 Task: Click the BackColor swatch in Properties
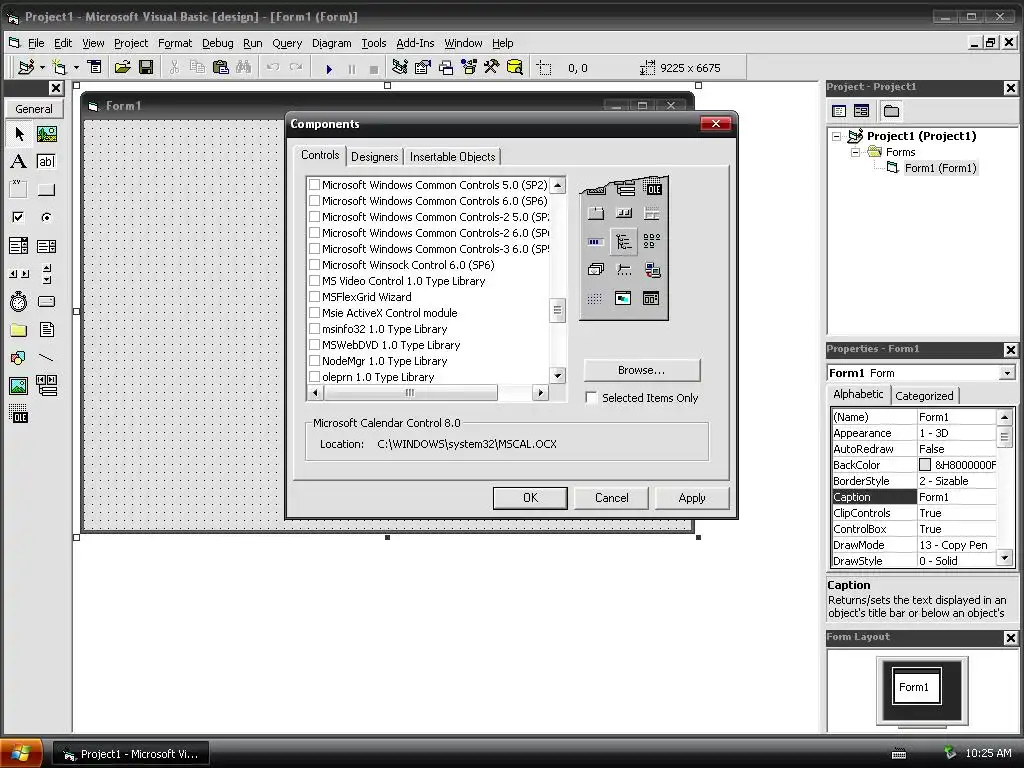[925, 465]
